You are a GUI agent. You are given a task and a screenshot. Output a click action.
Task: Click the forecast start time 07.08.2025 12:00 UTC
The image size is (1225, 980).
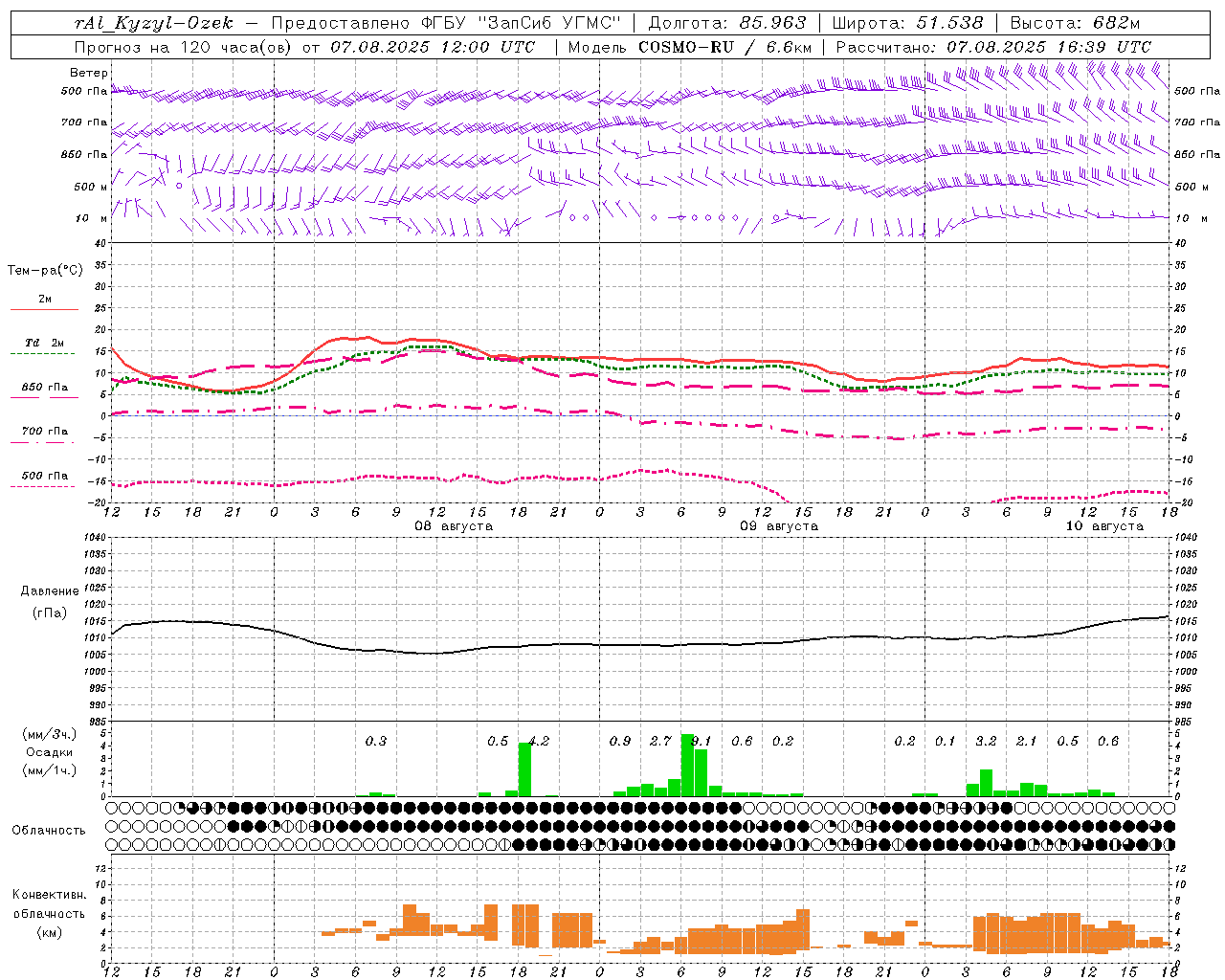434,47
